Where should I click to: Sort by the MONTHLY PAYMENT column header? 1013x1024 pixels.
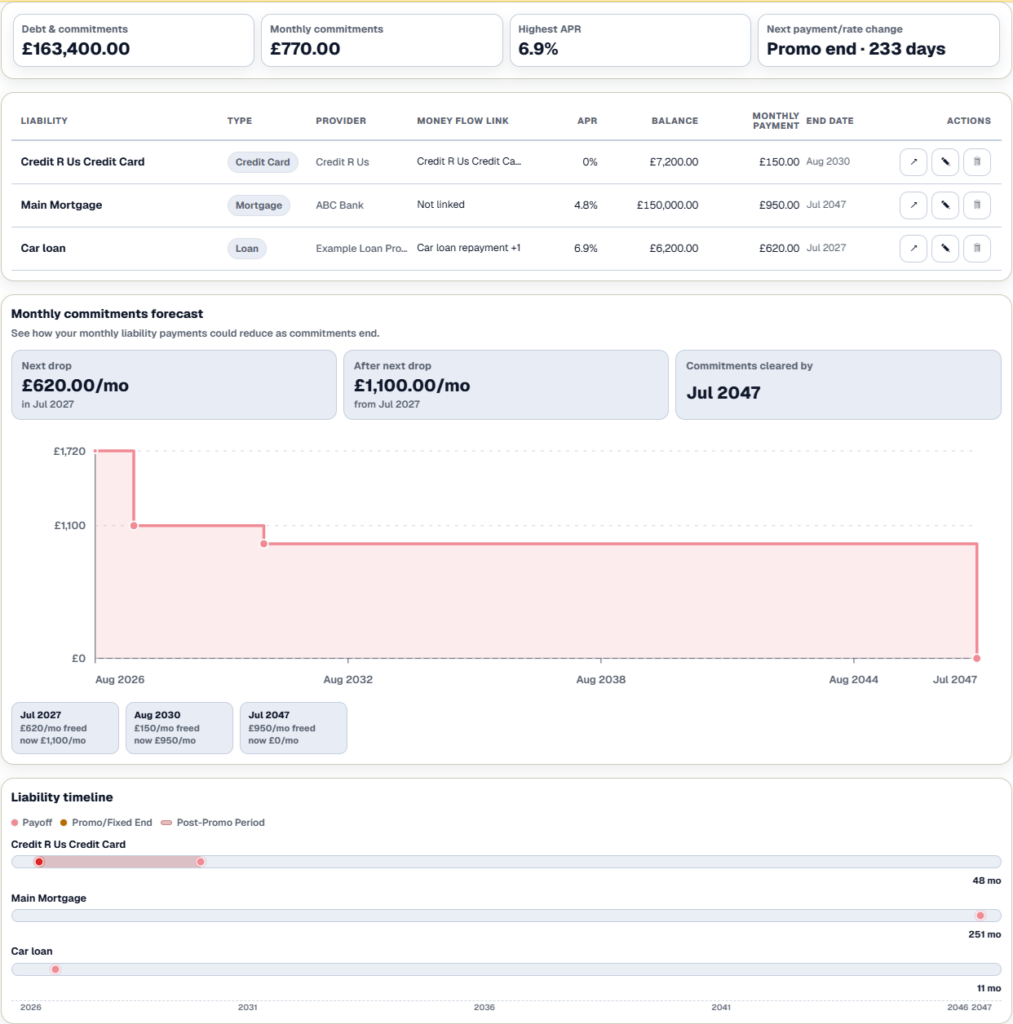pyautogui.click(x=776, y=121)
